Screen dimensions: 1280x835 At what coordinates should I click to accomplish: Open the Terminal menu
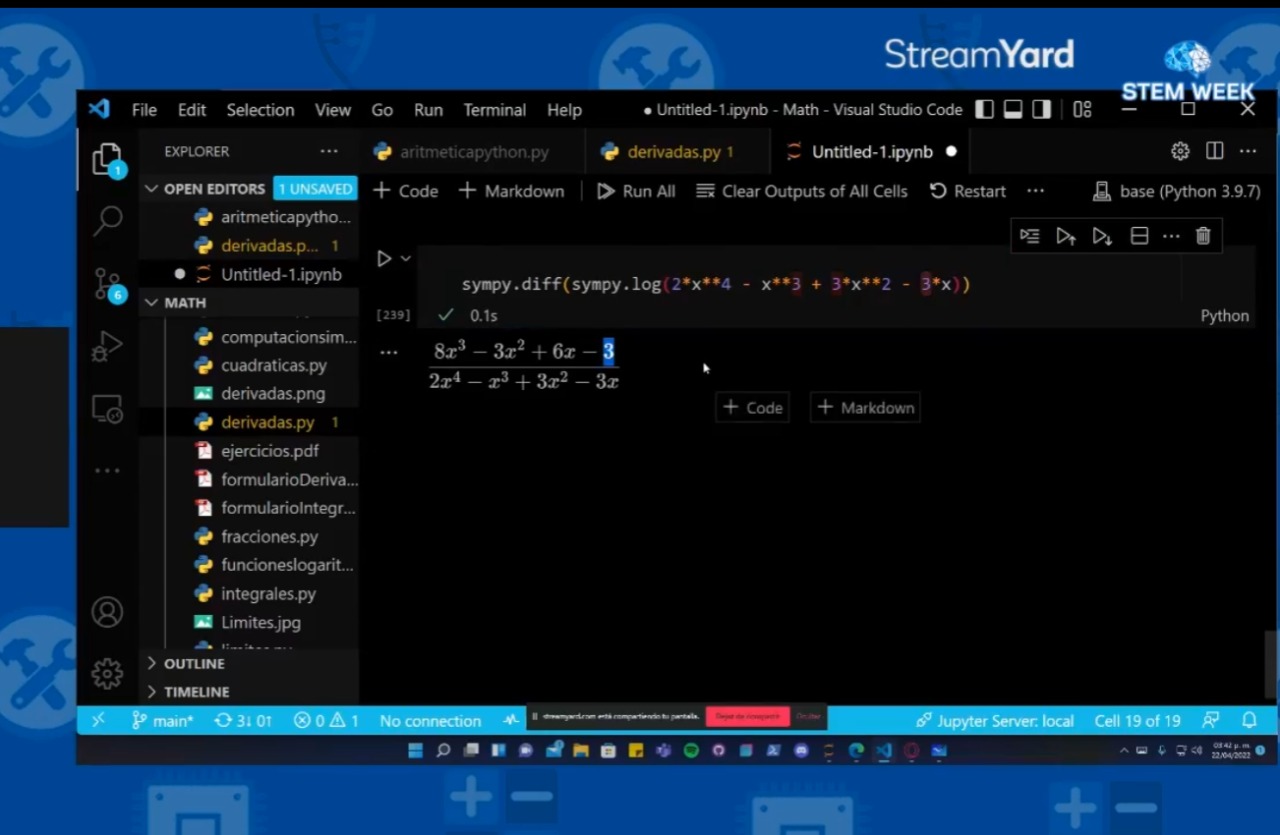(494, 110)
